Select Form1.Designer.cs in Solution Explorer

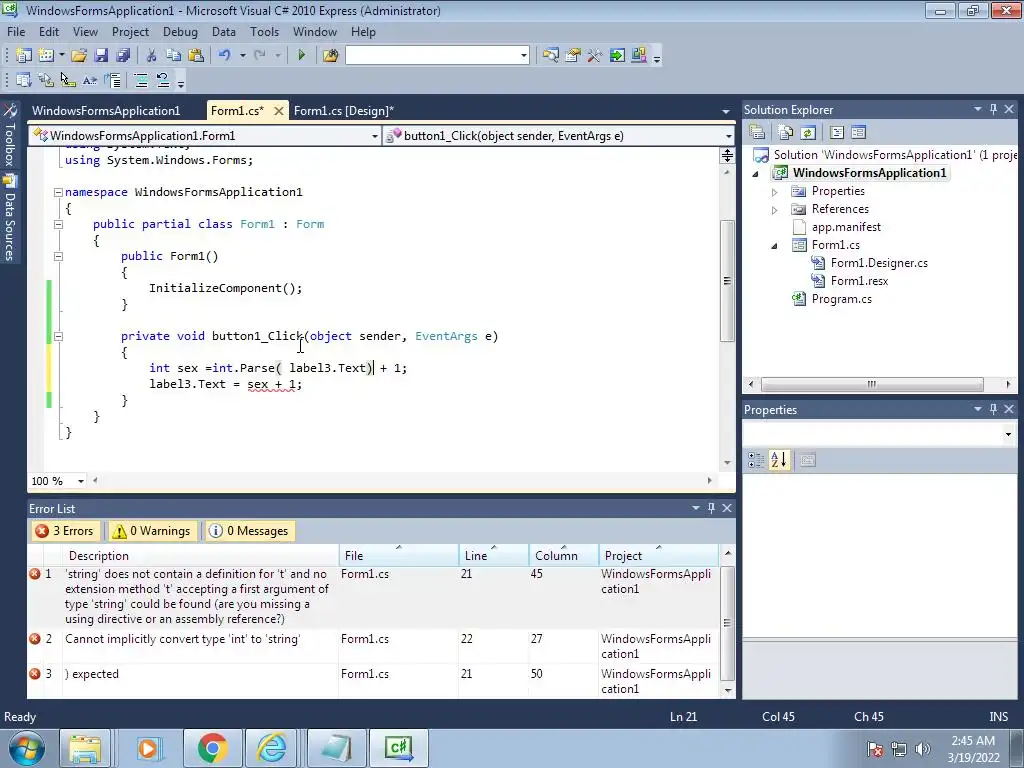pyautogui.click(x=879, y=263)
